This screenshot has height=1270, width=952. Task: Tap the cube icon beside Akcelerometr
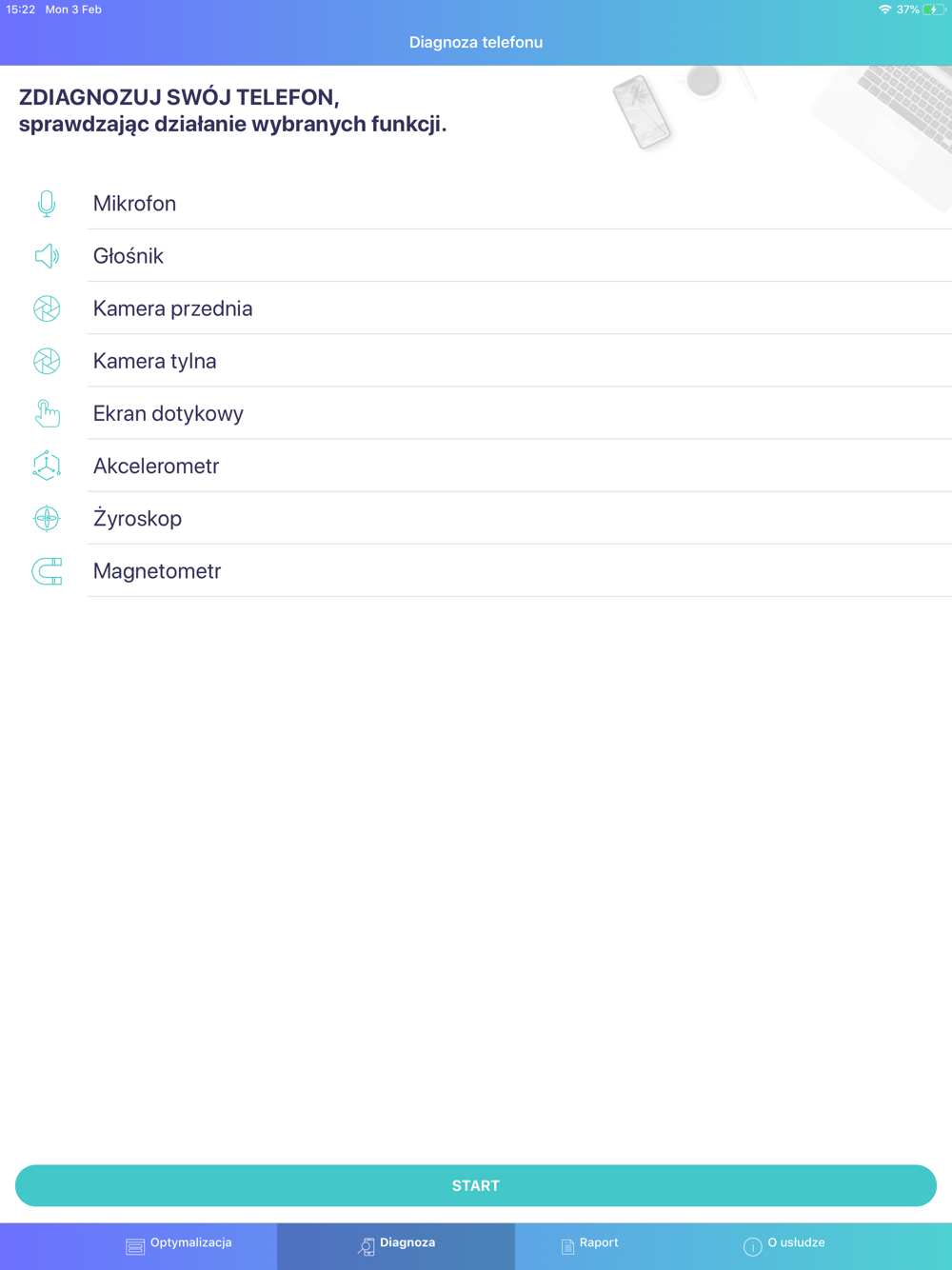click(47, 466)
